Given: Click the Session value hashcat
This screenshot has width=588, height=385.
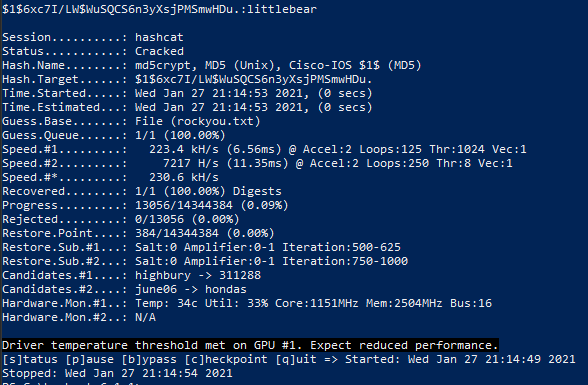Looking at the screenshot, I should (159, 37).
